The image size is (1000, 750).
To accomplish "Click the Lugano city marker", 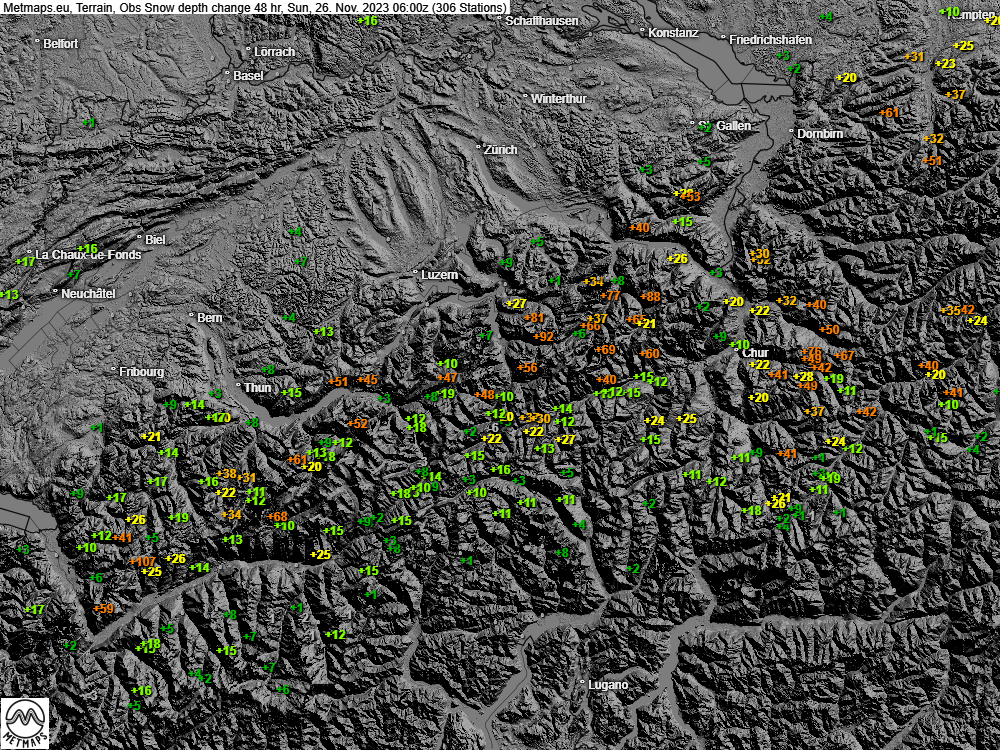I will [x=583, y=682].
